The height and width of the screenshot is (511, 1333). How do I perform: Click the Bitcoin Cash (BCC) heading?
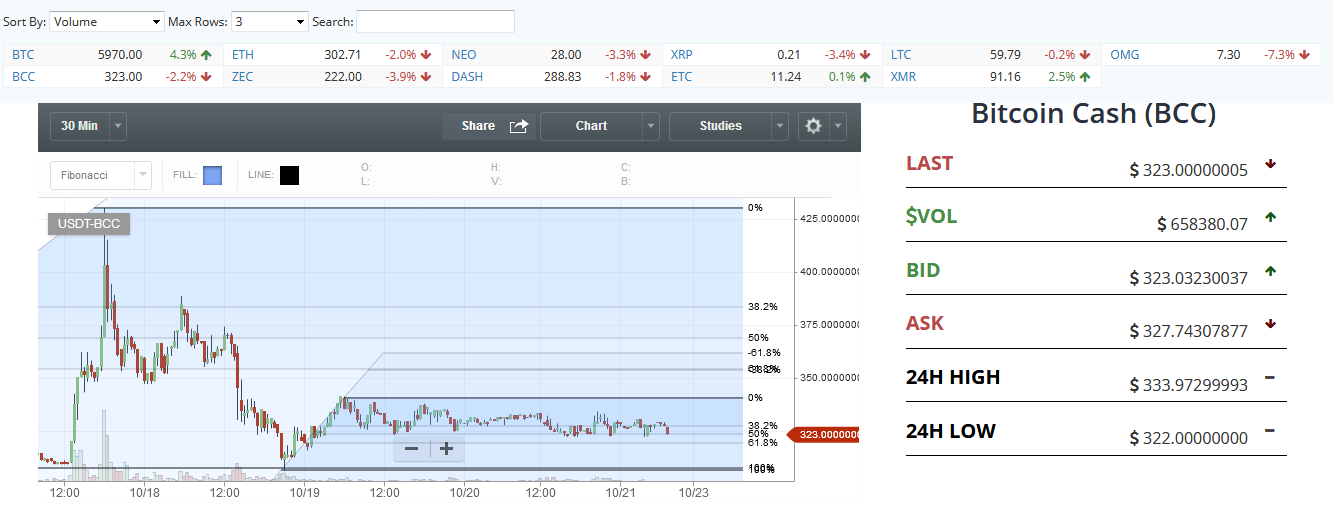1094,113
